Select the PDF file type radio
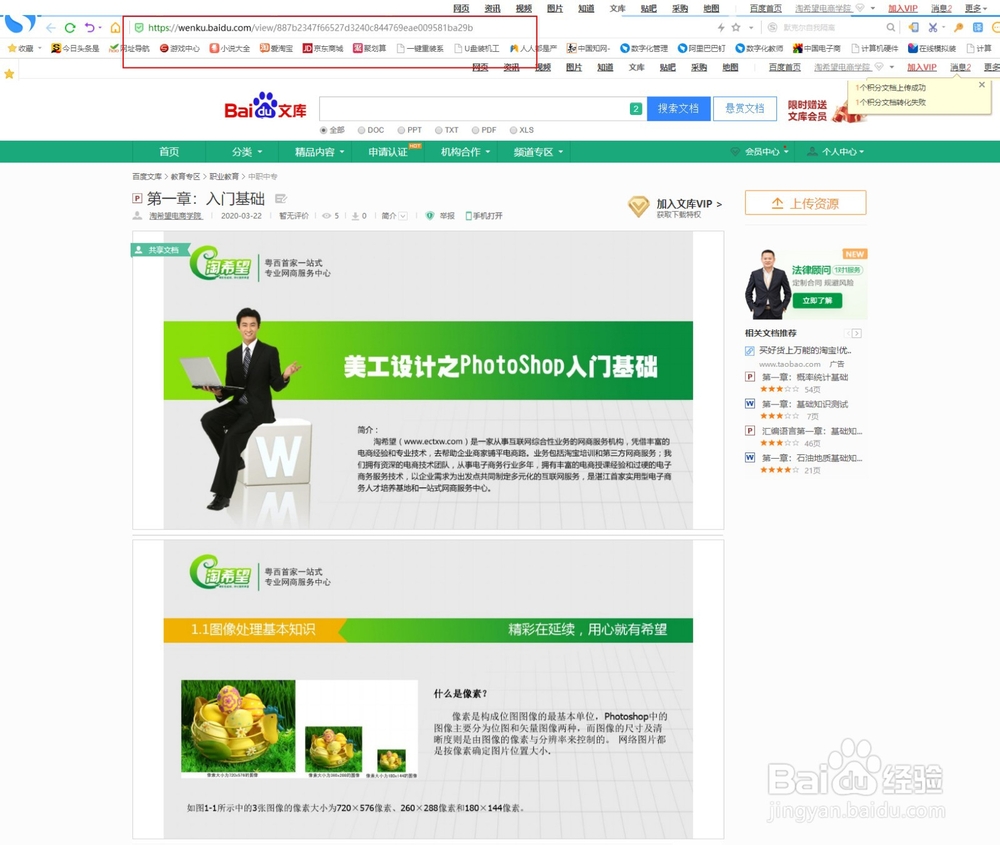 (475, 130)
